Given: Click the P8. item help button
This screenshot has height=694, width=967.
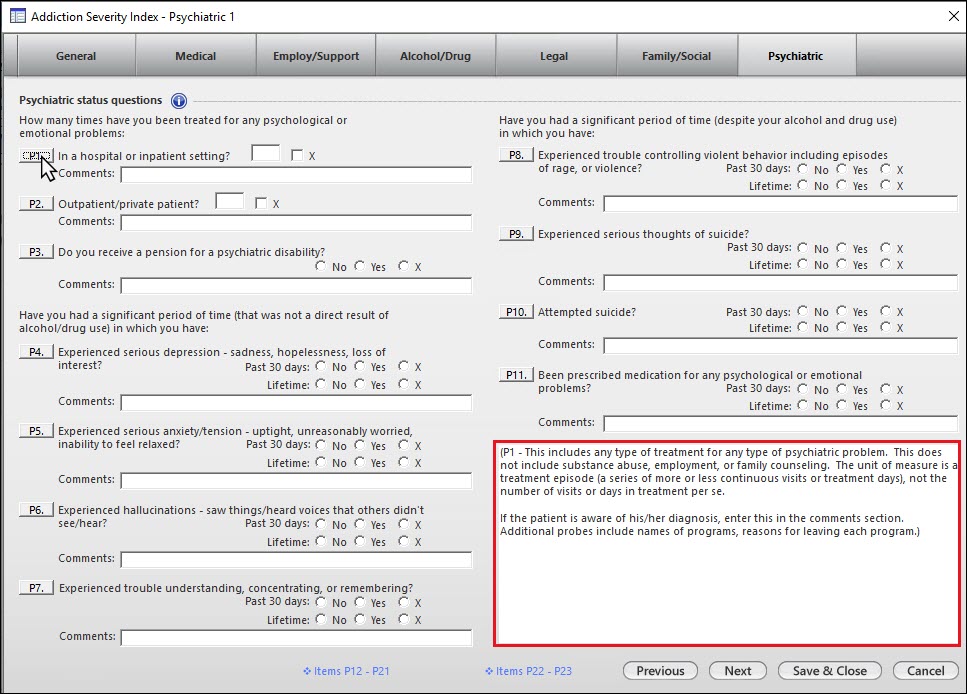Looking at the screenshot, I should [x=516, y=155].
